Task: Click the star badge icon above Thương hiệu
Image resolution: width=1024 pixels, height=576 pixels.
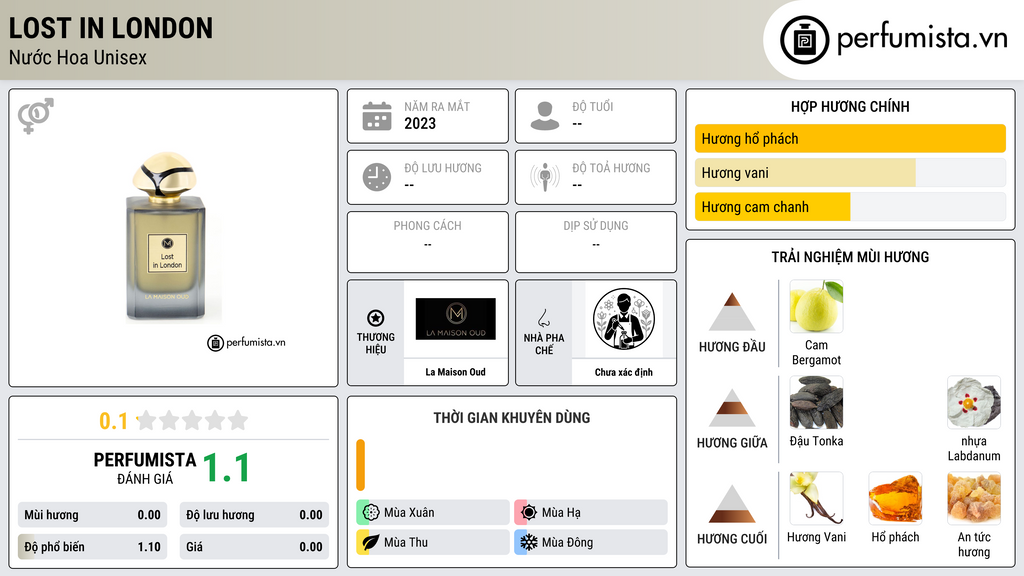Action: (x=376, y=318)
